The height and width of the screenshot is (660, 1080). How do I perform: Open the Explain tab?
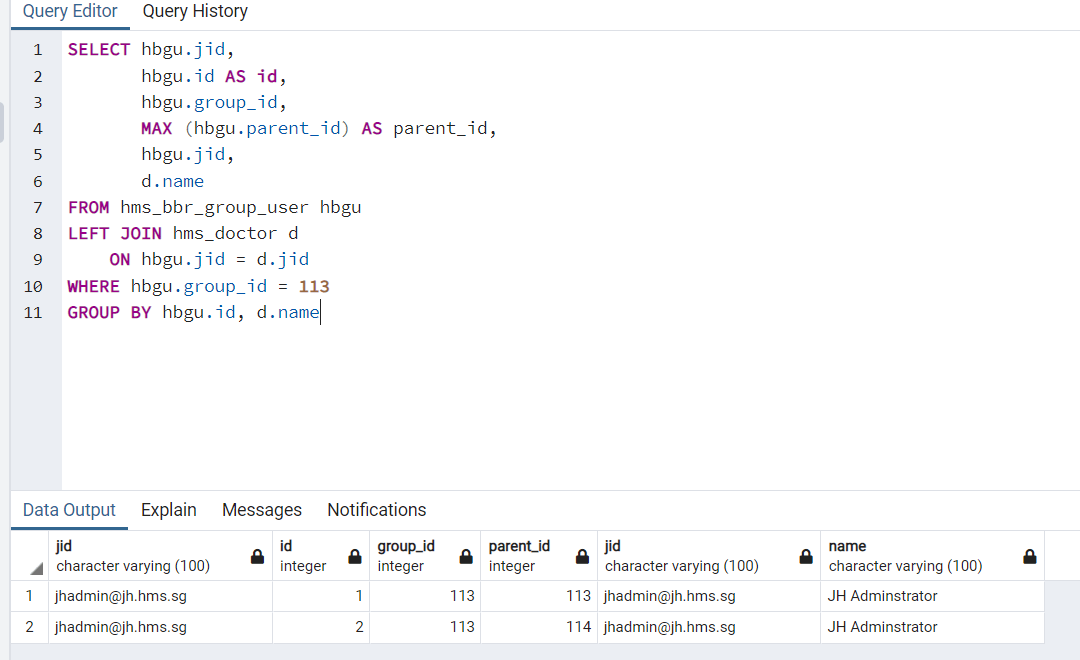click(168, 510)
